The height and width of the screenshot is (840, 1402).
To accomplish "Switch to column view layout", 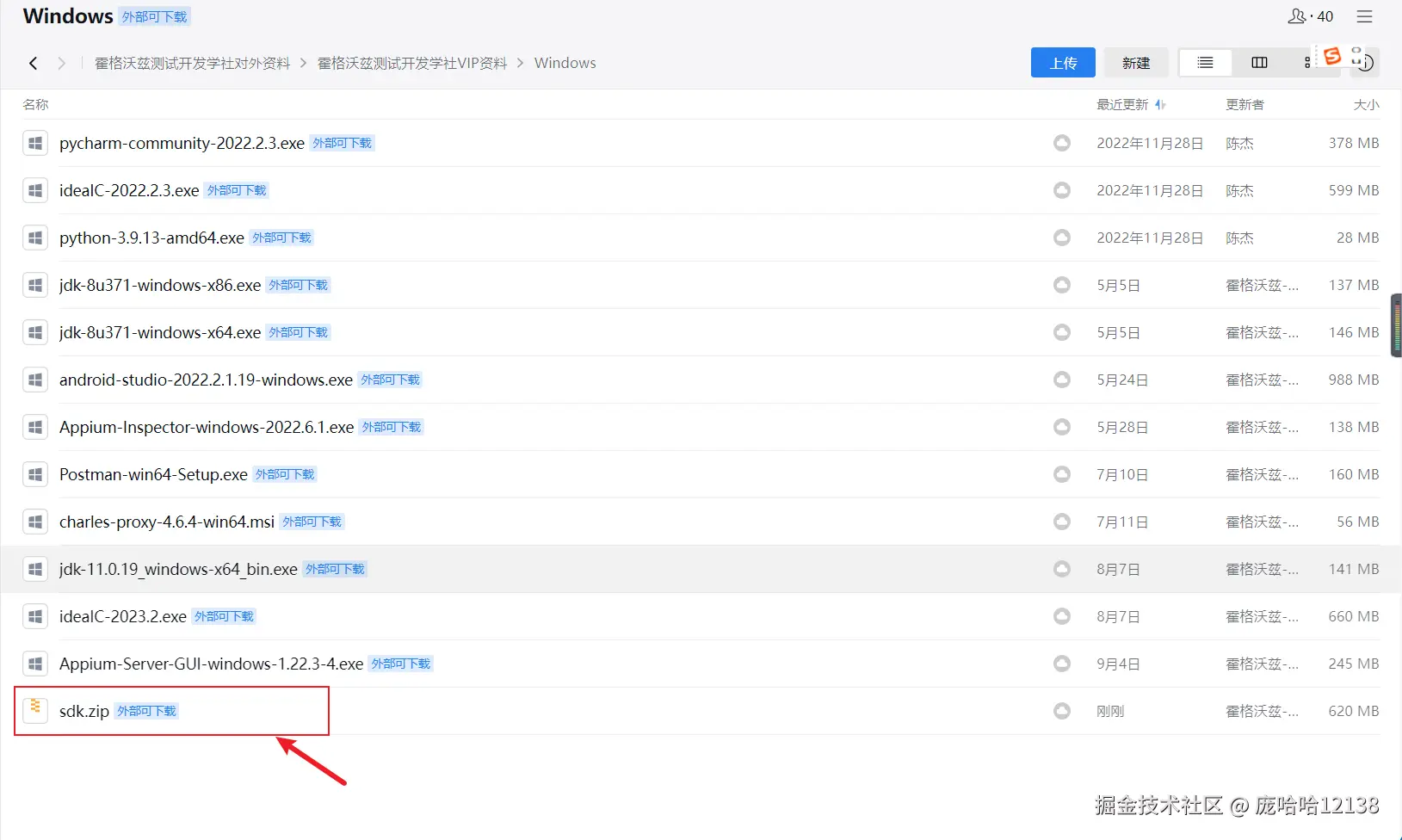I will click(1259, 62).
